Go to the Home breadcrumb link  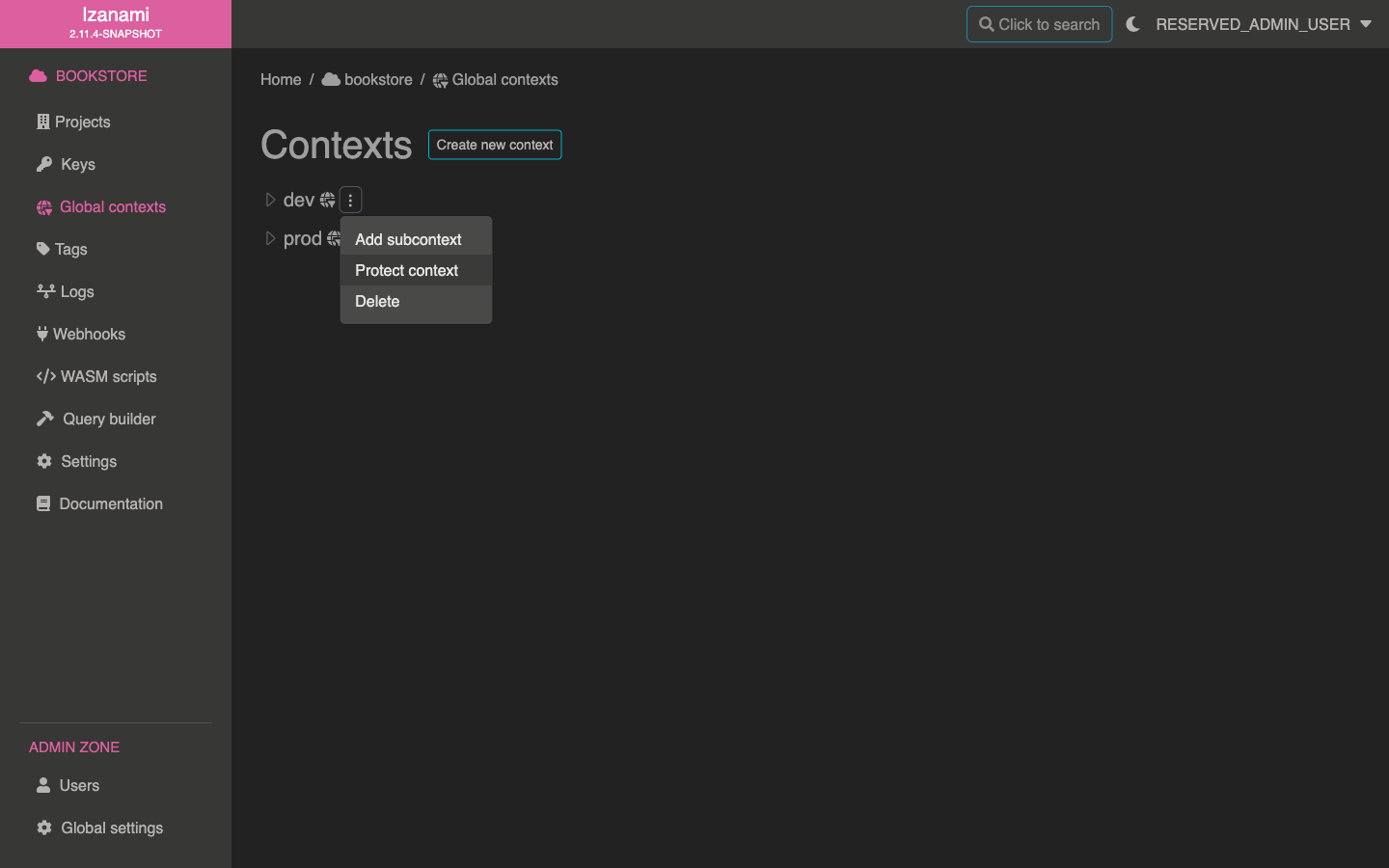click(x=281, y=80)
